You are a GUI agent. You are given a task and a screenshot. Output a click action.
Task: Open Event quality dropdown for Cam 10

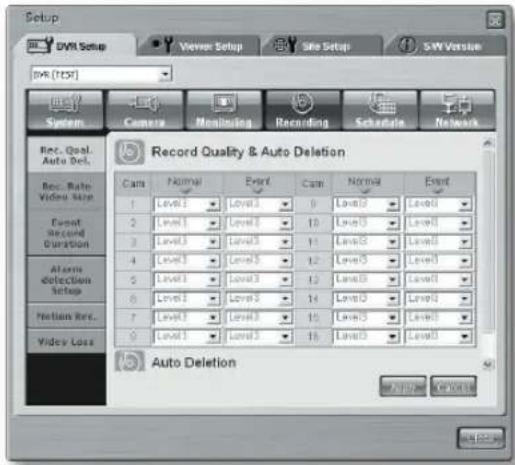tap(438, 223)
